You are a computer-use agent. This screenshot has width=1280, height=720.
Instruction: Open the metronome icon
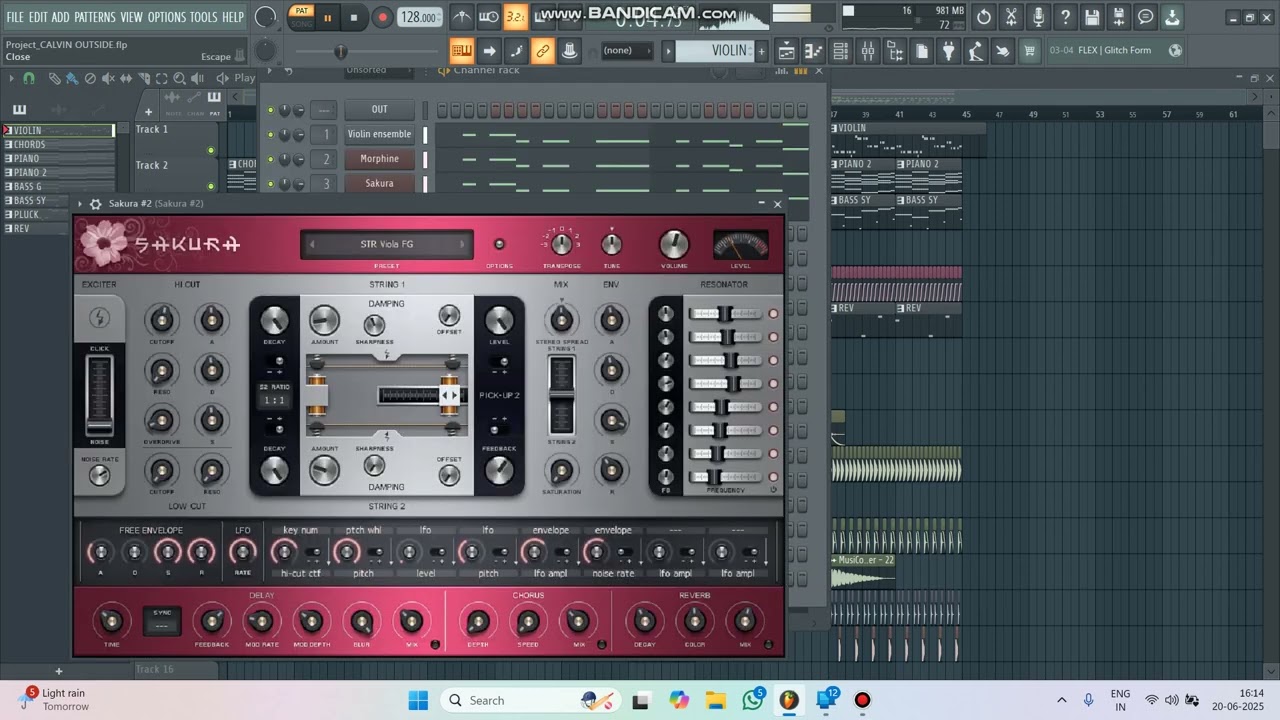pyautogui.click(x=462, y=17)
